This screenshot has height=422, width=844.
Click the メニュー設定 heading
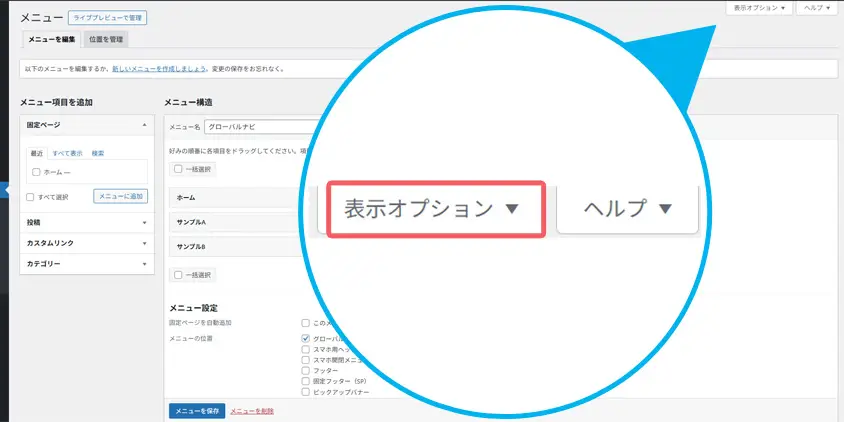click(x=193, y=308)
